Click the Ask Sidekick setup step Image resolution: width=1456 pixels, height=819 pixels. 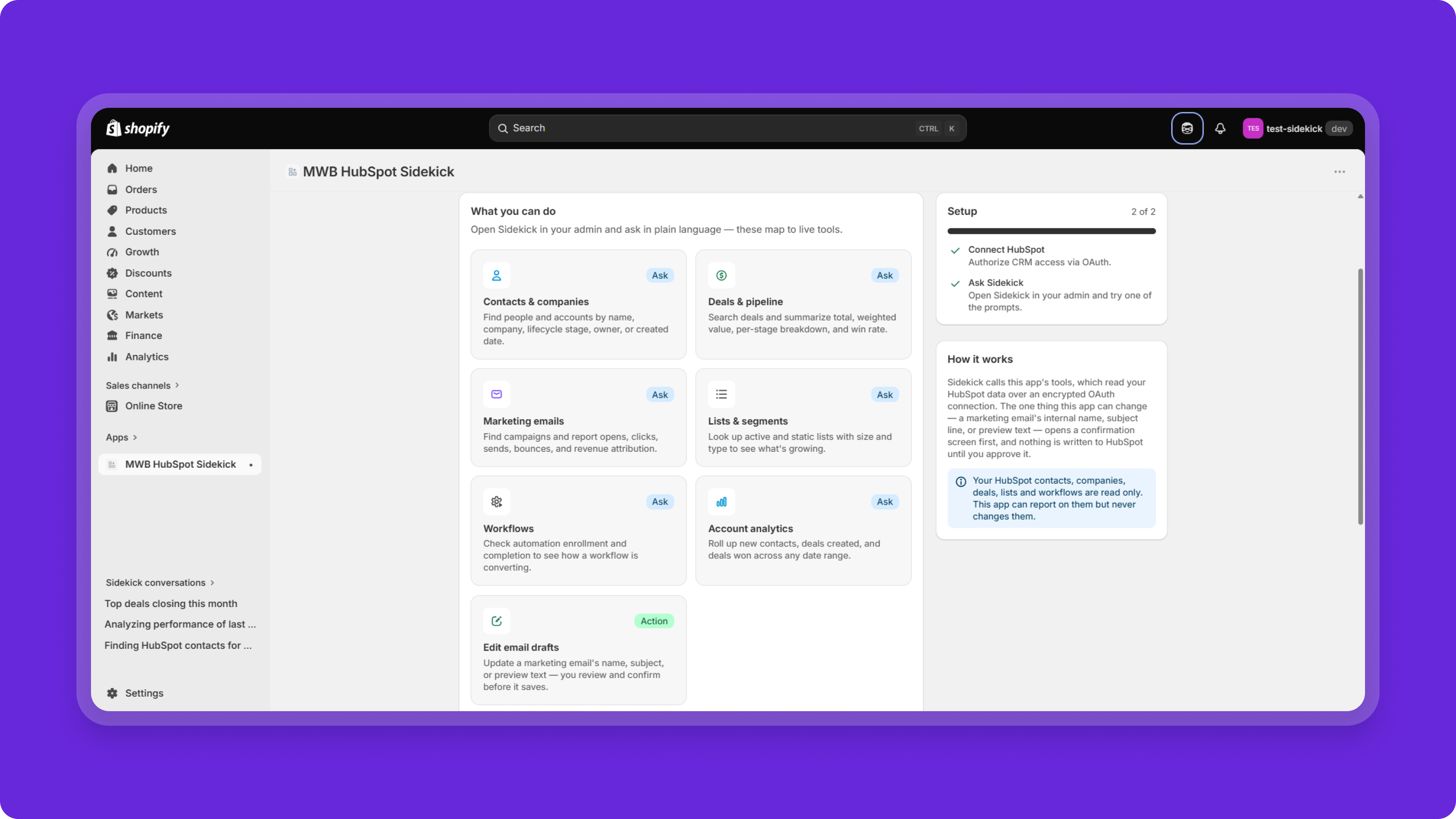tap(1052, 295)
